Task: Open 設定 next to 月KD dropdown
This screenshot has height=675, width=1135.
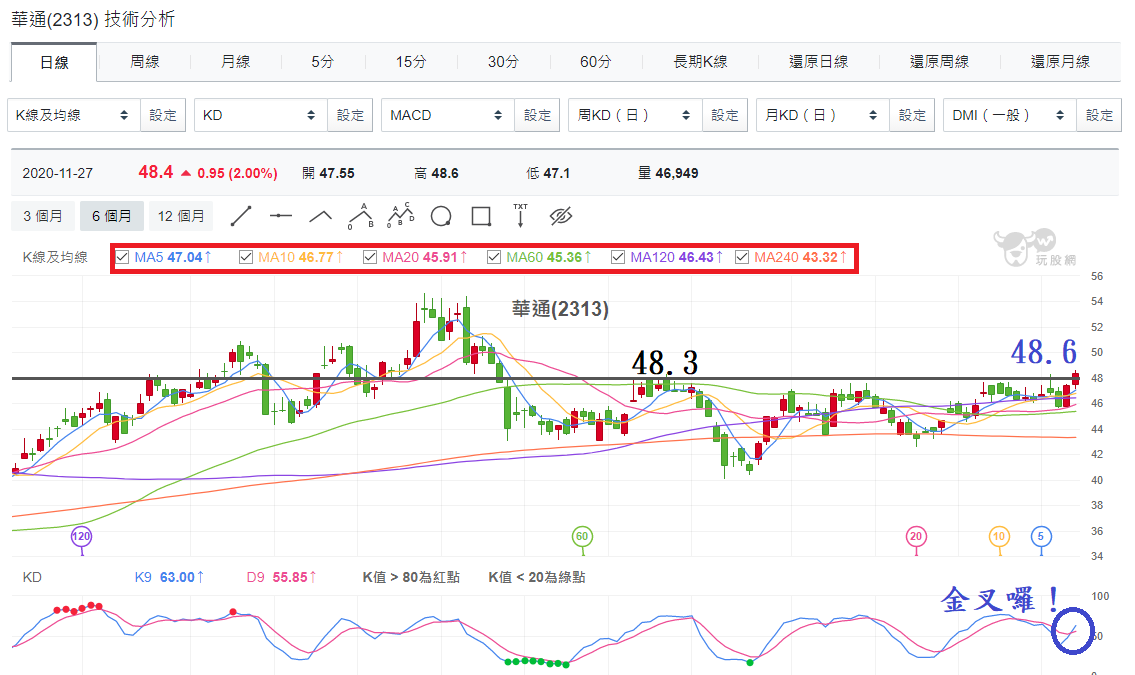Action: (912, 115)
